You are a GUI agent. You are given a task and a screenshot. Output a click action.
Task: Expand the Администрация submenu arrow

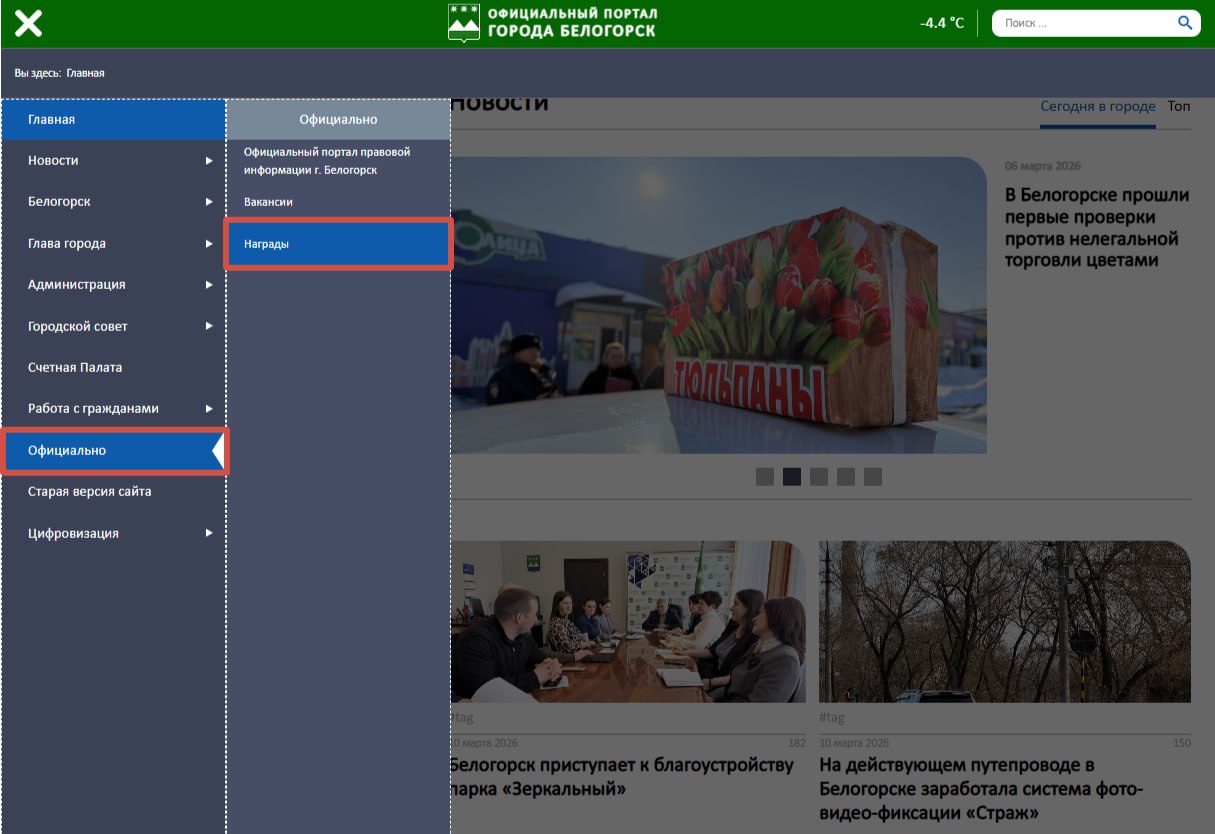pos(209,285)
